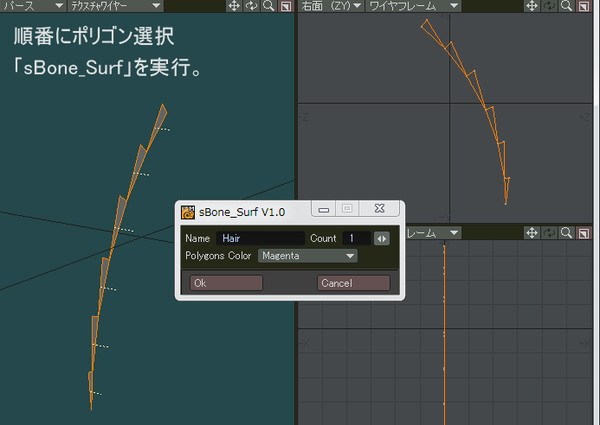Open the テクスチャワイヤー display mode dropdown
This screenshot has width=600, height=425.
[x=116, y=6]
